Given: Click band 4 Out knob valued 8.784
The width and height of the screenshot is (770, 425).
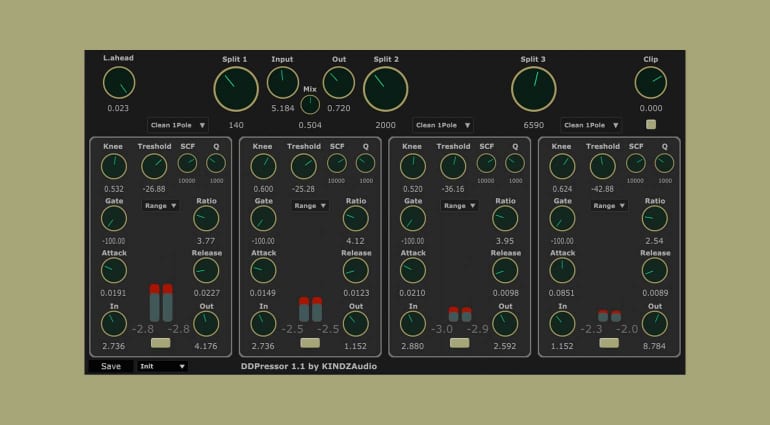Looking at the screenshot, I should [x=655, y=324].
